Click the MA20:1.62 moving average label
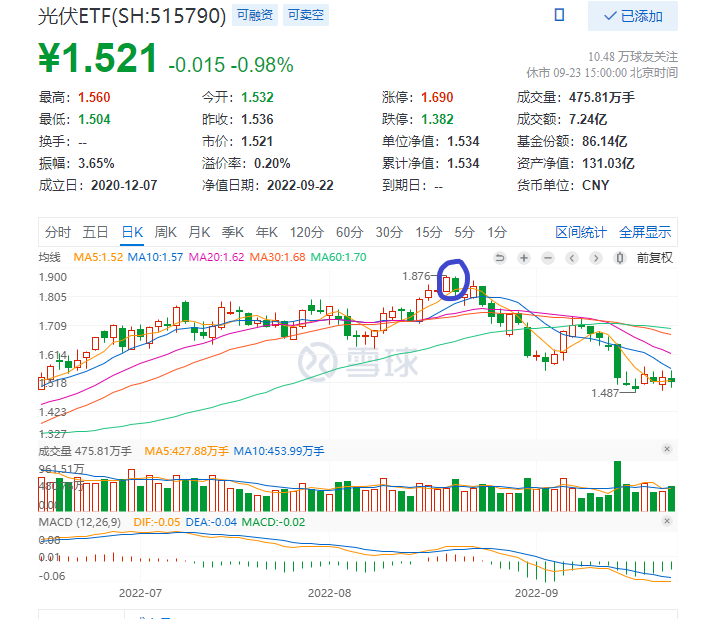 coord(216,257)
